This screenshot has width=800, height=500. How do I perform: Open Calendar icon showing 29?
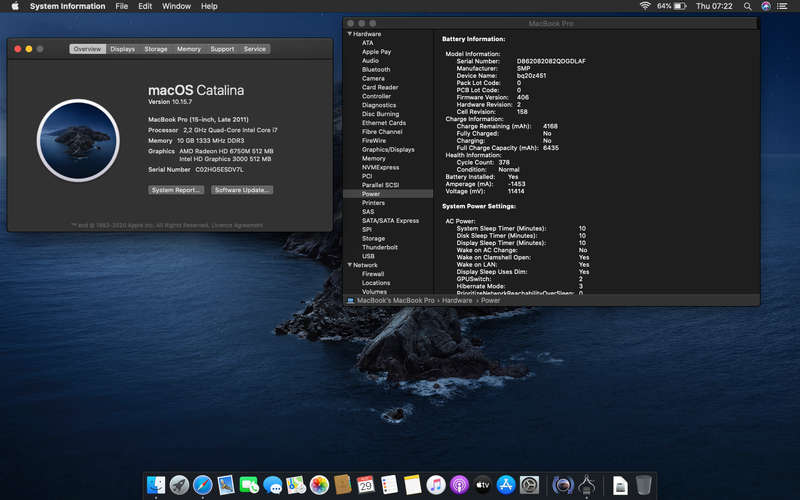(x=366, y=485)
